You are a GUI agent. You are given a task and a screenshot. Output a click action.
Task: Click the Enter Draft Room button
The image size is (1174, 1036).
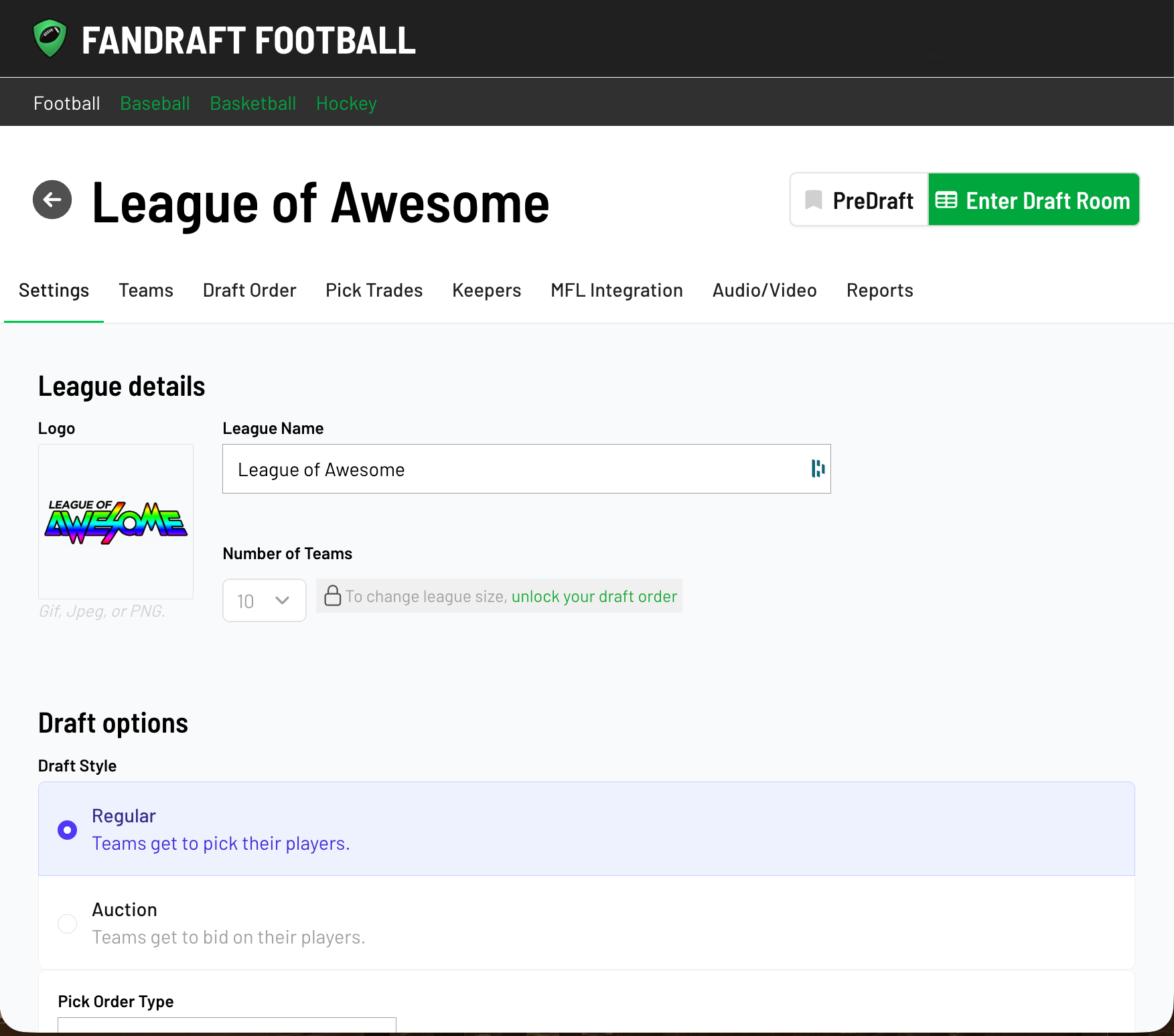1034,200
